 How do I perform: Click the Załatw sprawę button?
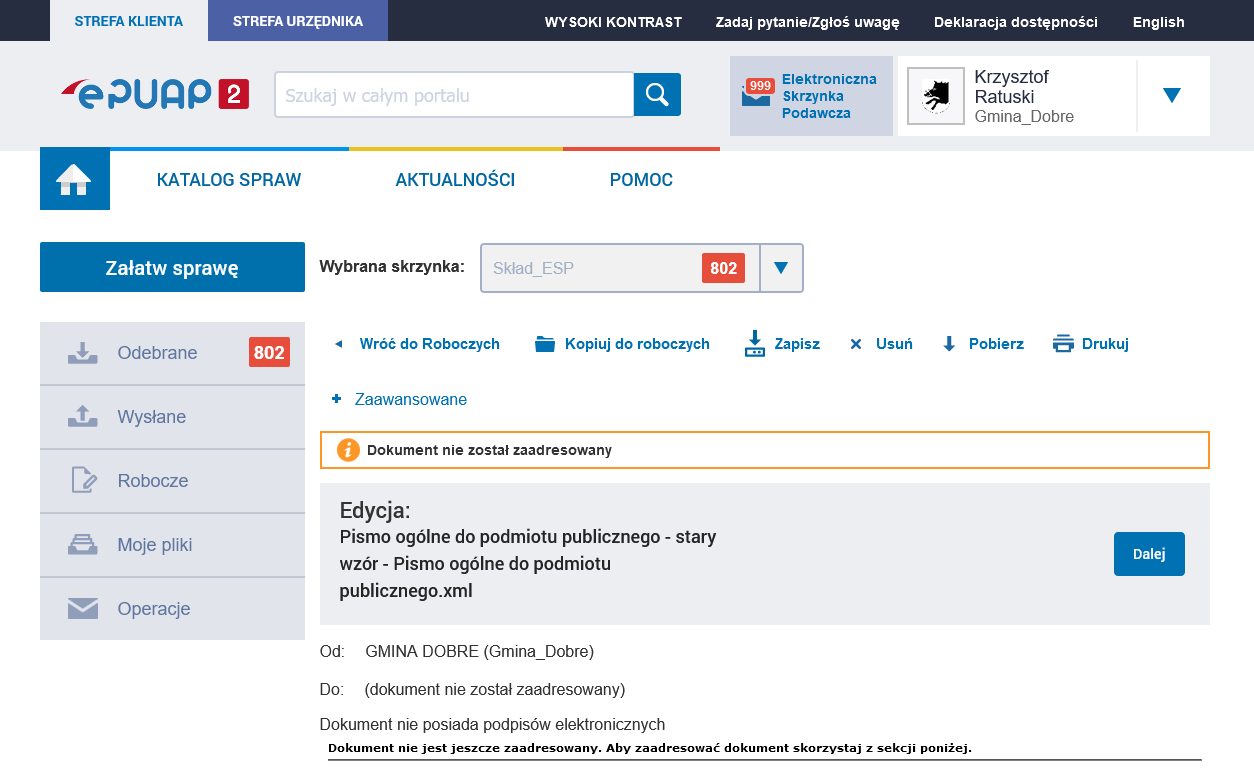pyautogui.click(x=172, y=267)
